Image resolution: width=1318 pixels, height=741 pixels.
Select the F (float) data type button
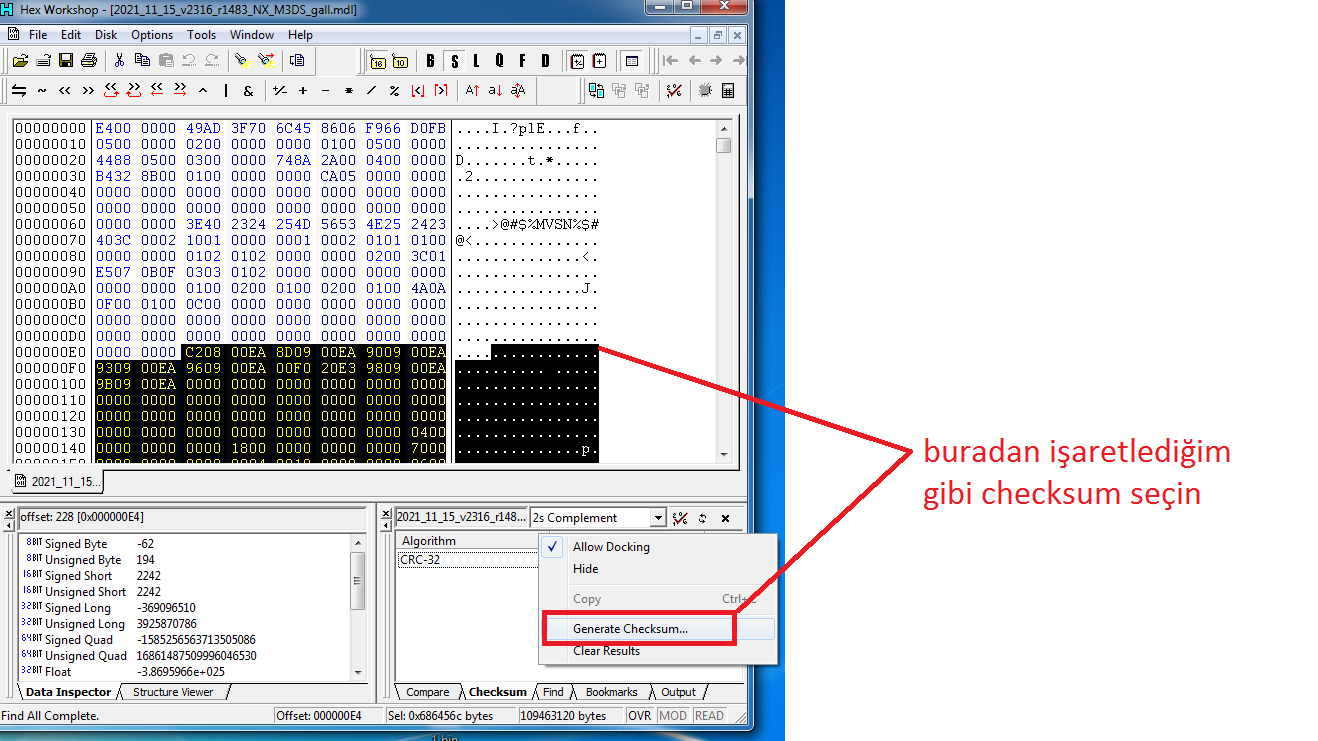pyautogui.click(x=522, y=61)
